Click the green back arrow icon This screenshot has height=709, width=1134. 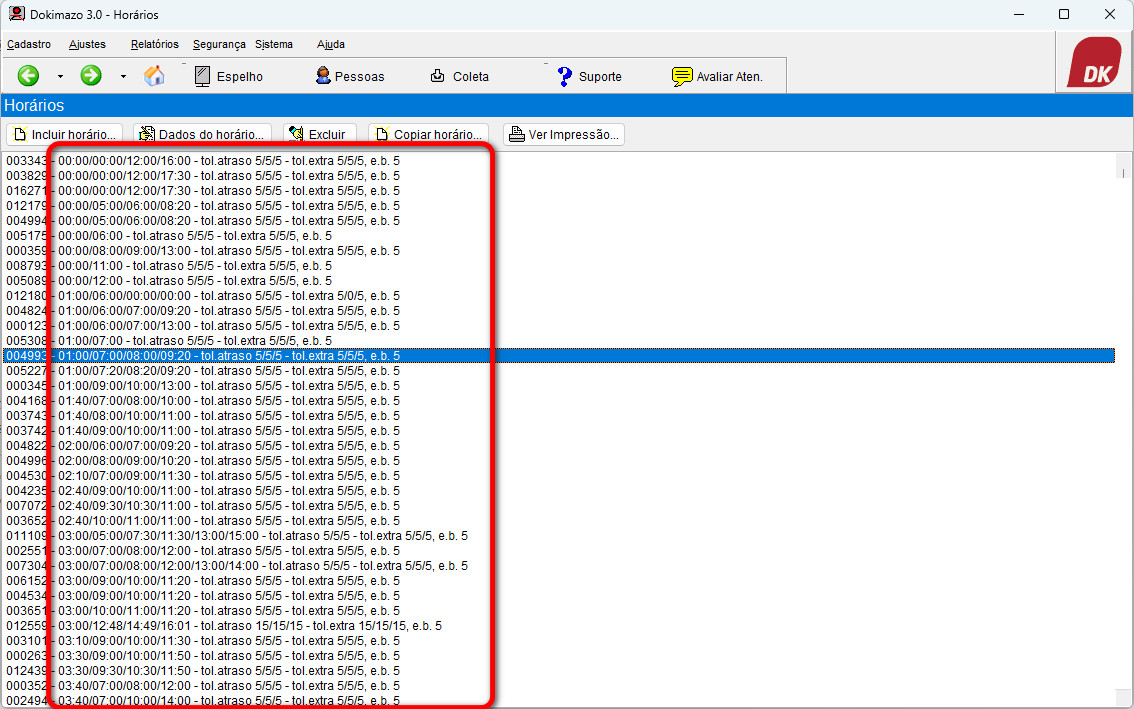click(x=28, y=76)
